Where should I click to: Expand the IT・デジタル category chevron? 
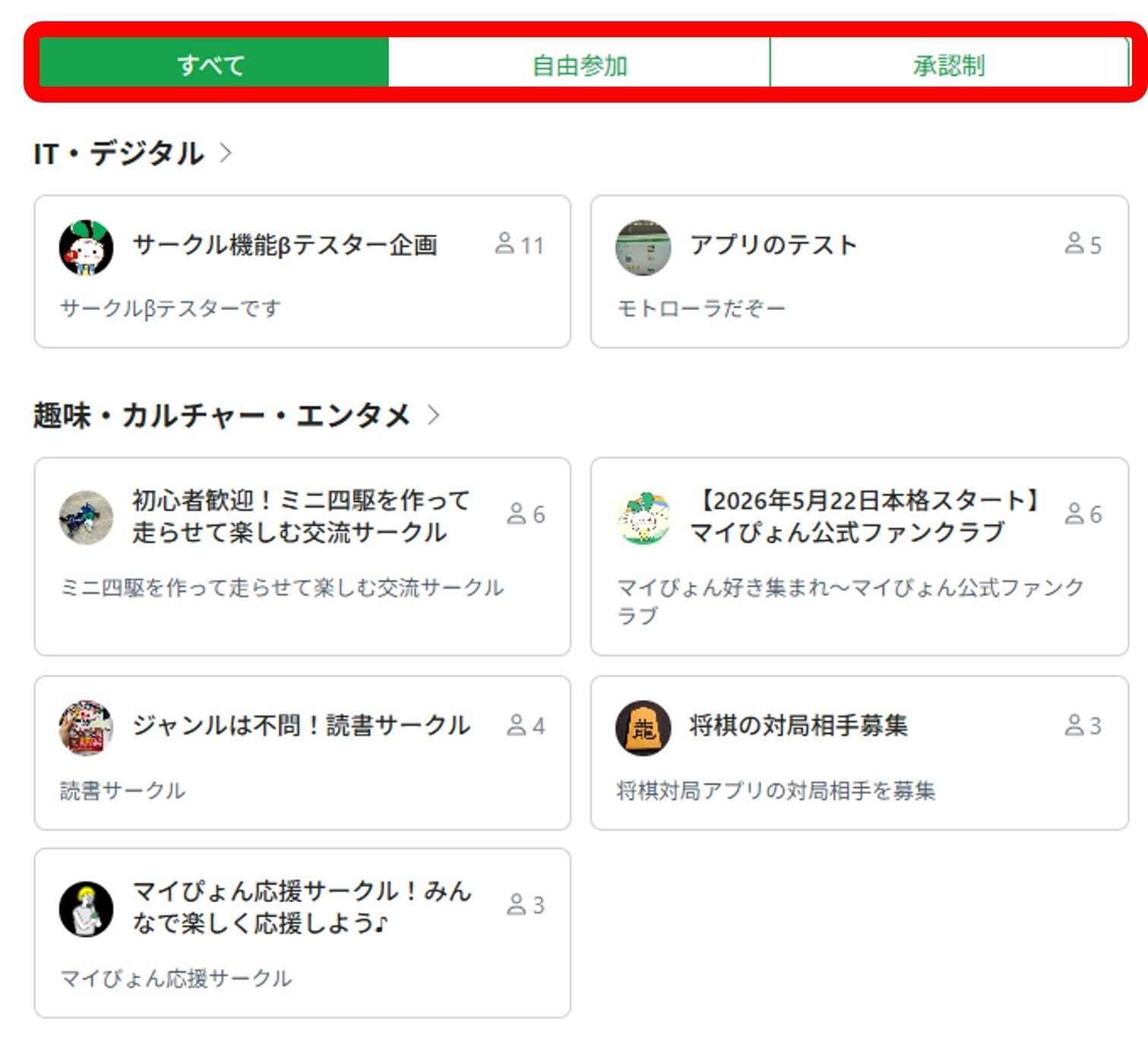pyautogui.click(x=226, y=153)
